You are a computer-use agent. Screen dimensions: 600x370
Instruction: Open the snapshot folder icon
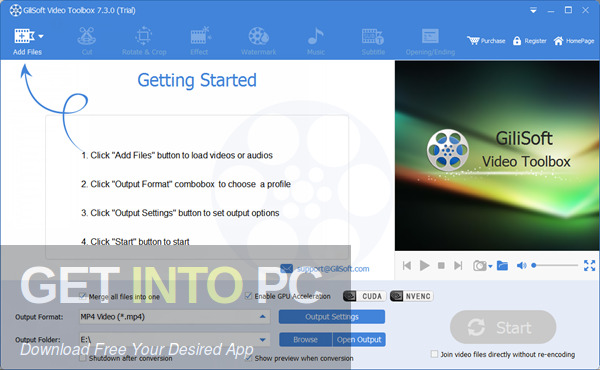click(502, 265)
